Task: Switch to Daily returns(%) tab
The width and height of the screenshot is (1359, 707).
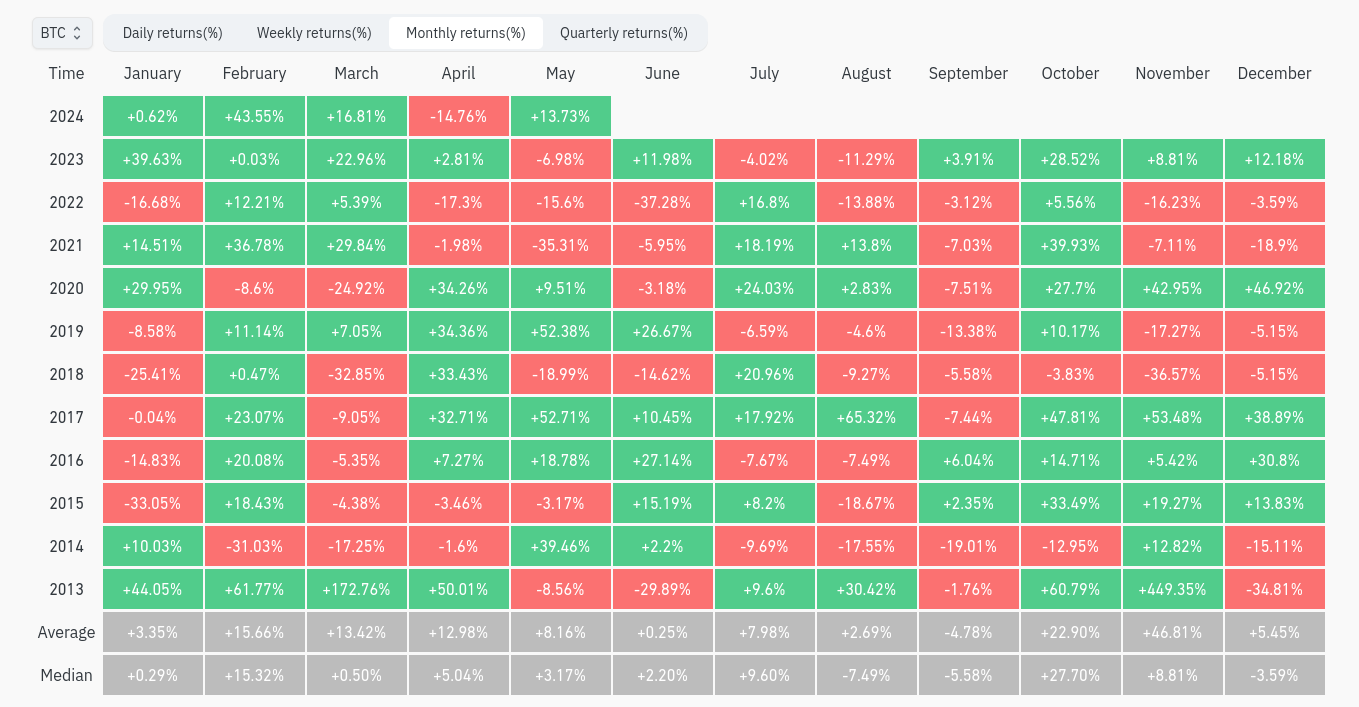Action: [x=172, y=33]
